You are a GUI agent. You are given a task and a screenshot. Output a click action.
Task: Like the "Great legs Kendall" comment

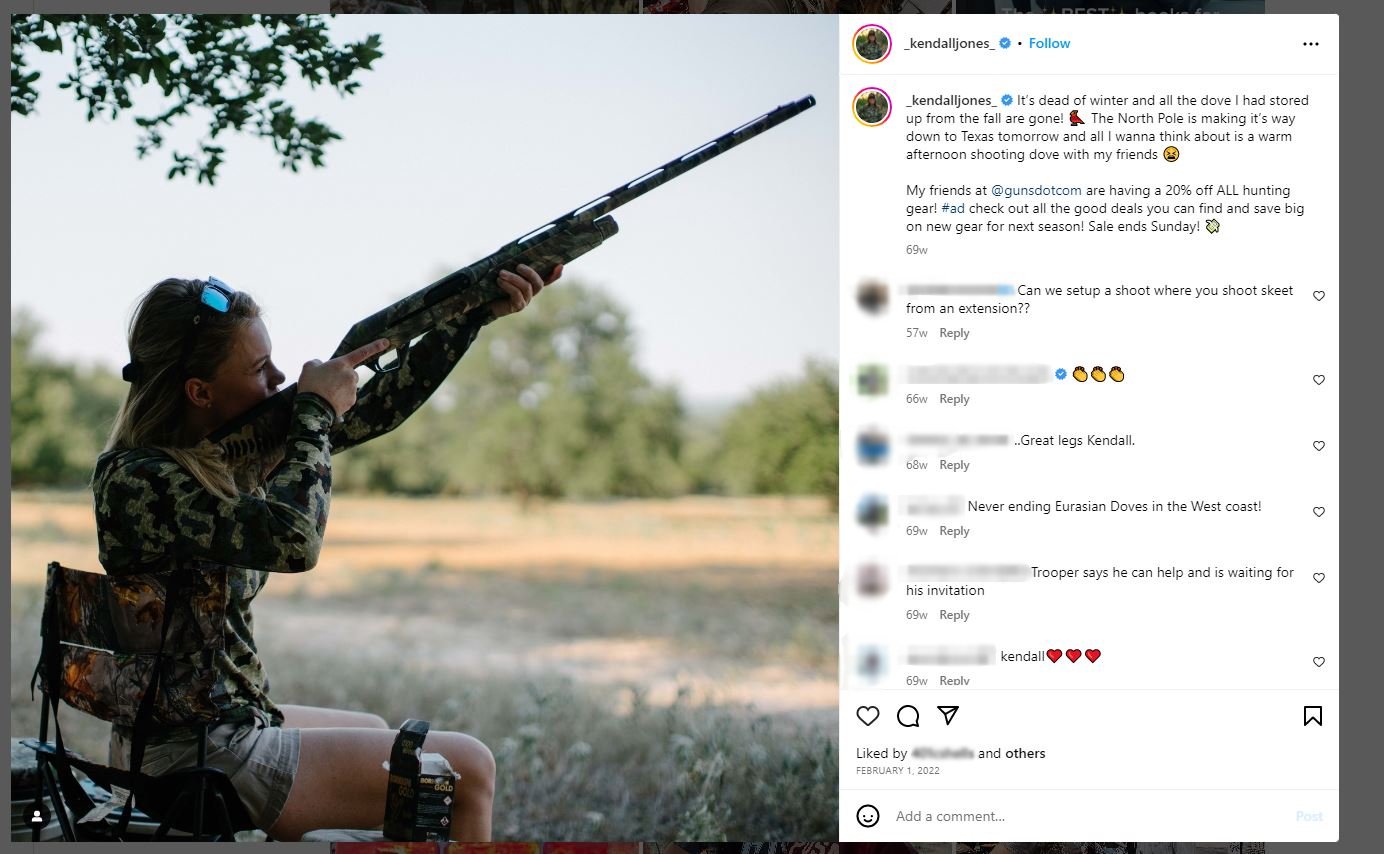[1319, 446]
